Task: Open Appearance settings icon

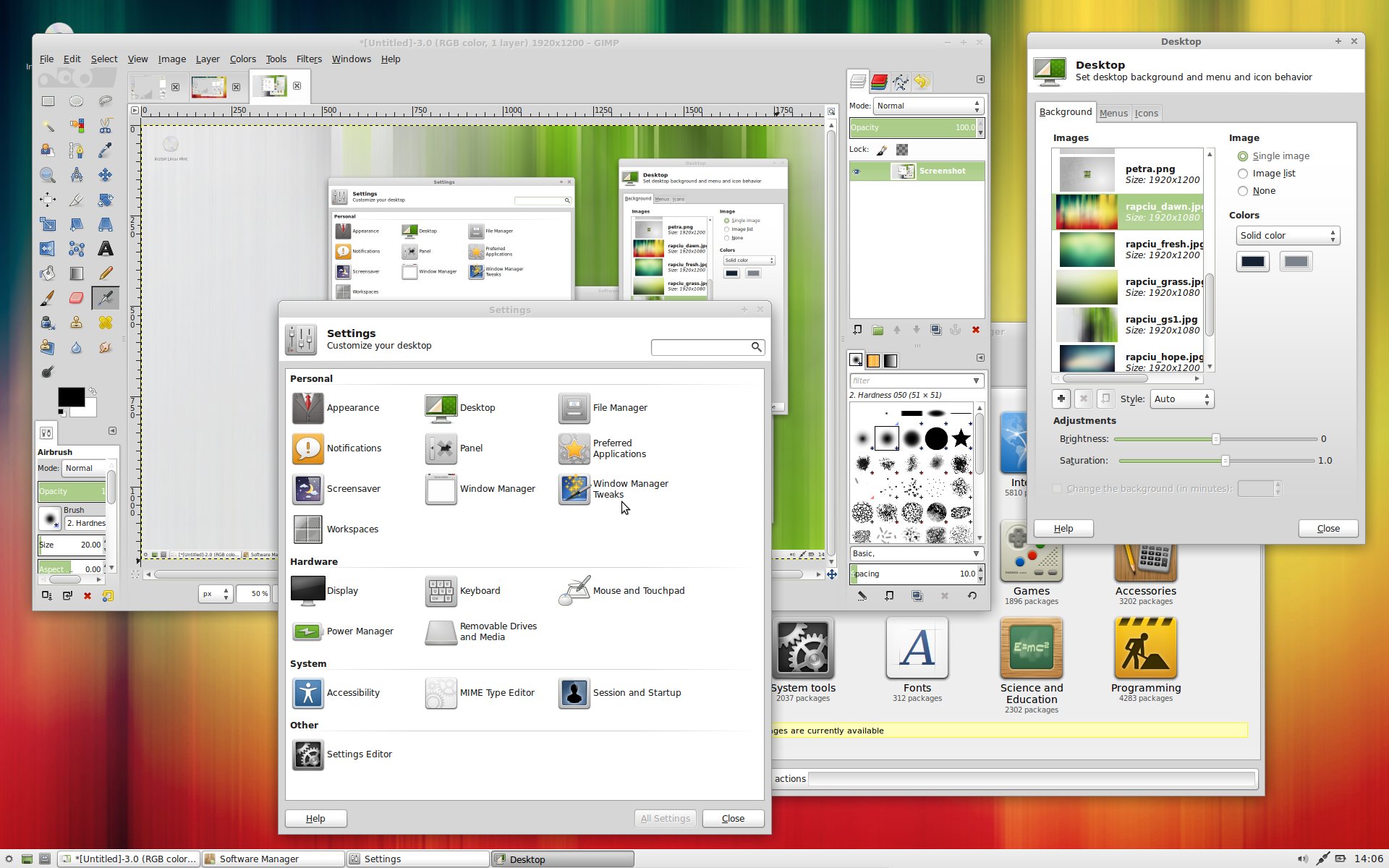Action: [x=307, y=408]
